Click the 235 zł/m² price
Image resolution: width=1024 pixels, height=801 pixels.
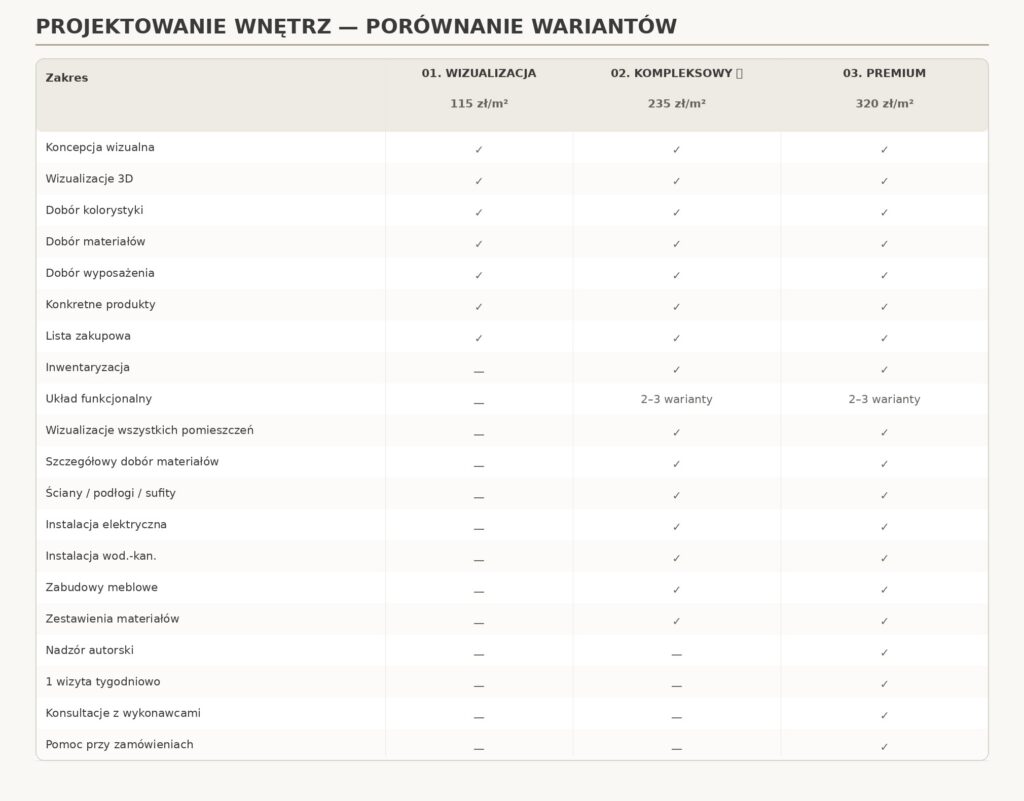[677, 103]
